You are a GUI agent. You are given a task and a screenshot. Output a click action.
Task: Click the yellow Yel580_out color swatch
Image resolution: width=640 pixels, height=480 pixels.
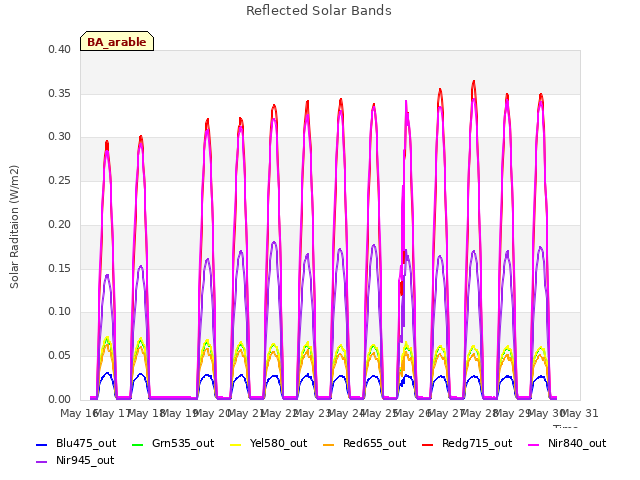(236, 444)
